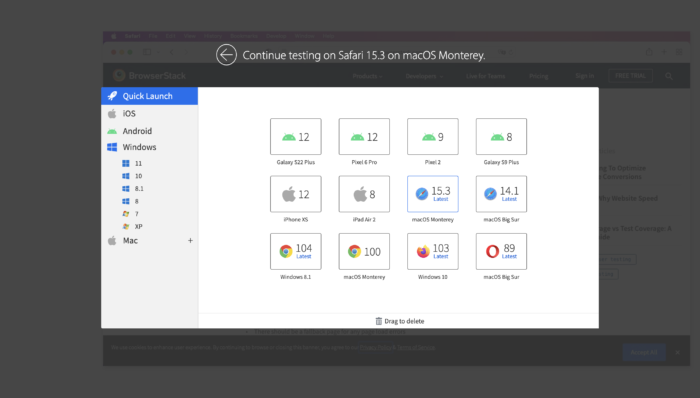
Task: Select Pixel 6 Pro Android 12 tile
Action: point(364,137)
